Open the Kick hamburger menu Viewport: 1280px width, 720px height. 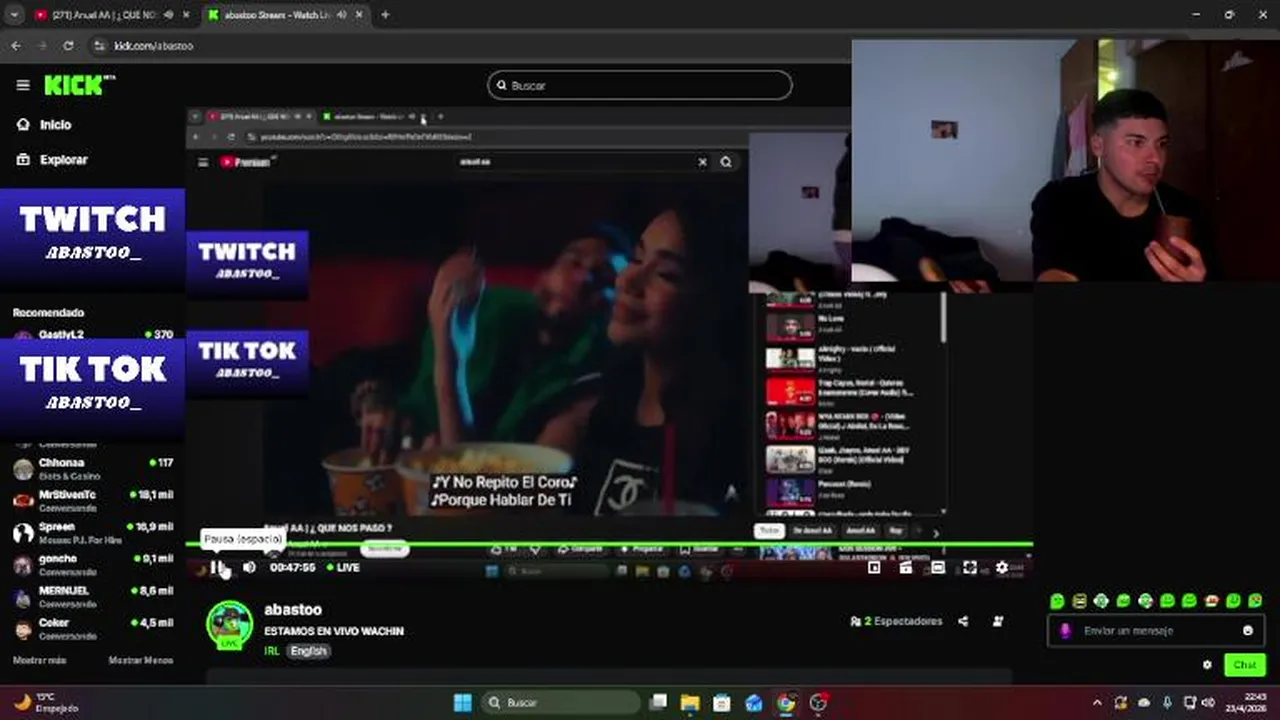coord(23,85)
